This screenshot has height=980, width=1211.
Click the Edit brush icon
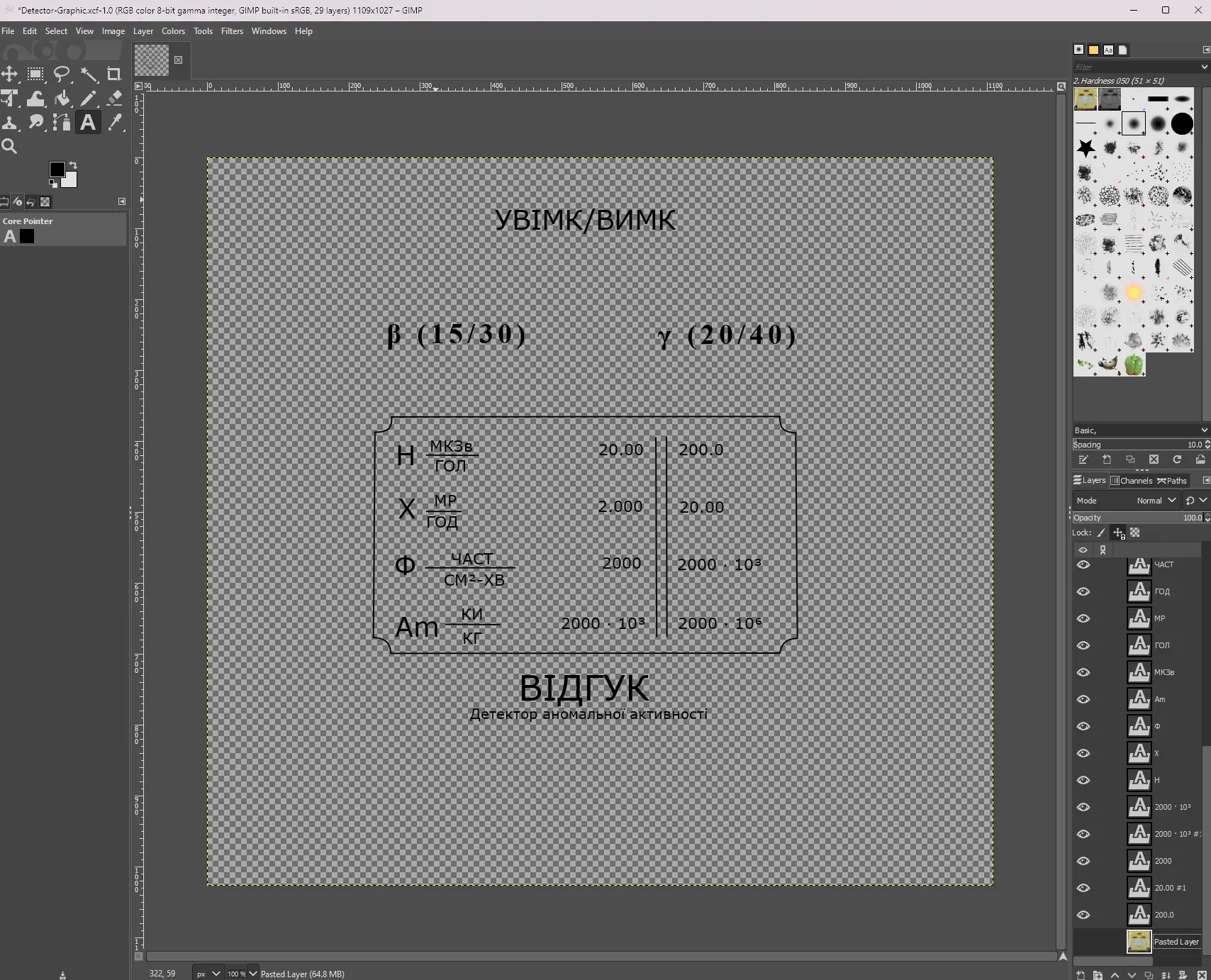(1083, 460)
